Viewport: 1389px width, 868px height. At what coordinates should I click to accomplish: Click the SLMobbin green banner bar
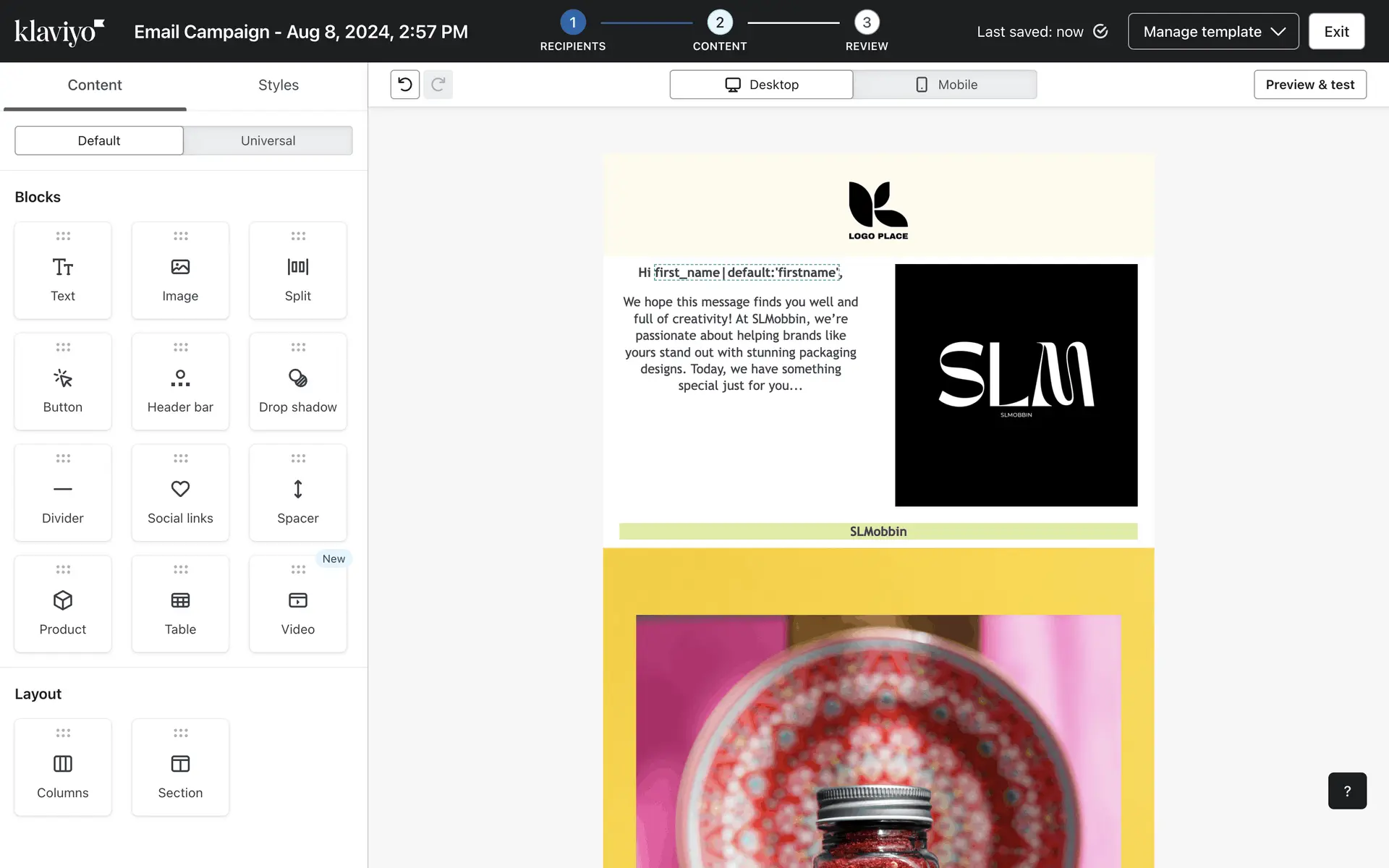point(878,532)
